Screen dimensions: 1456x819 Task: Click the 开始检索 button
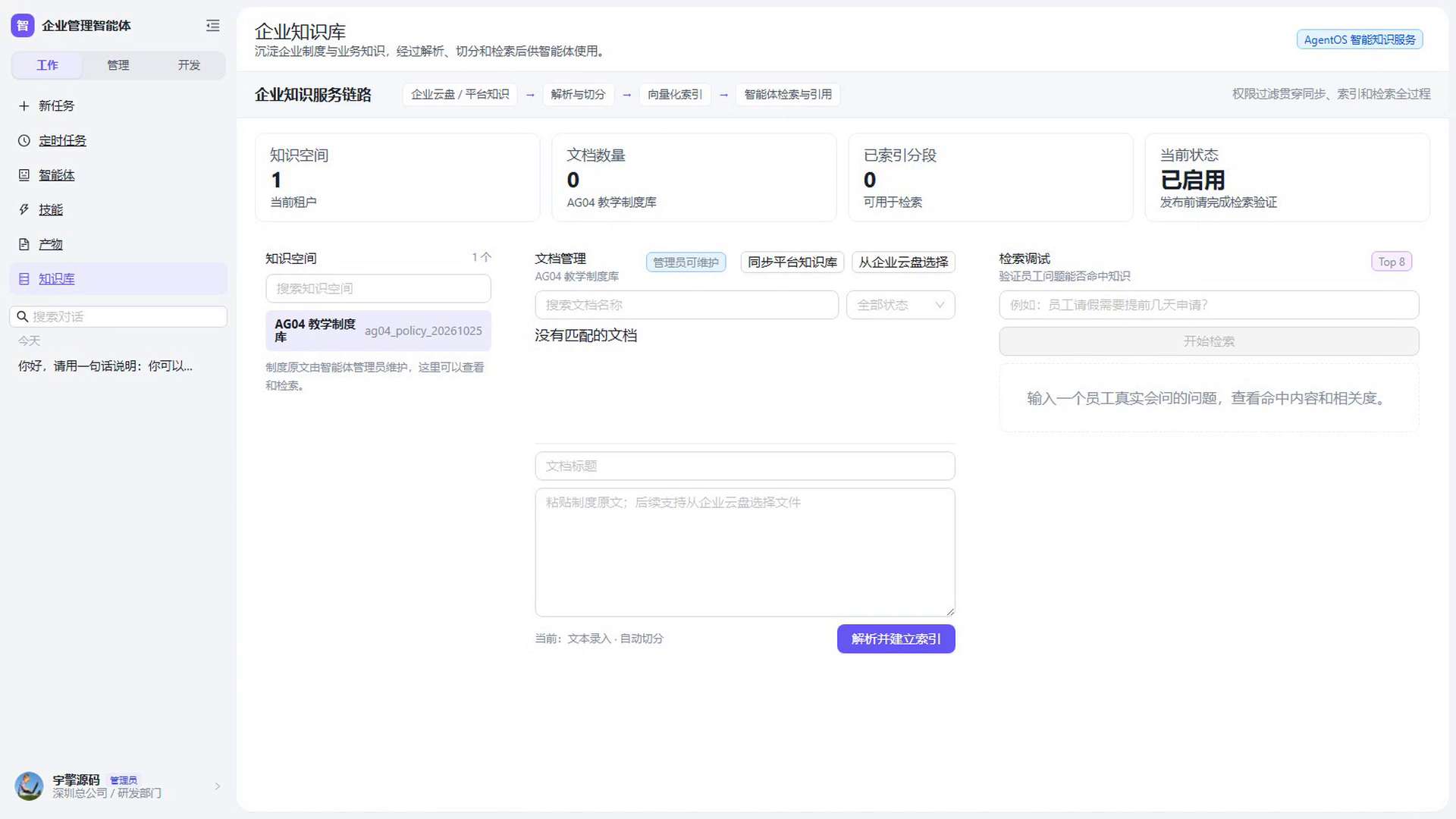[1209, 341]
